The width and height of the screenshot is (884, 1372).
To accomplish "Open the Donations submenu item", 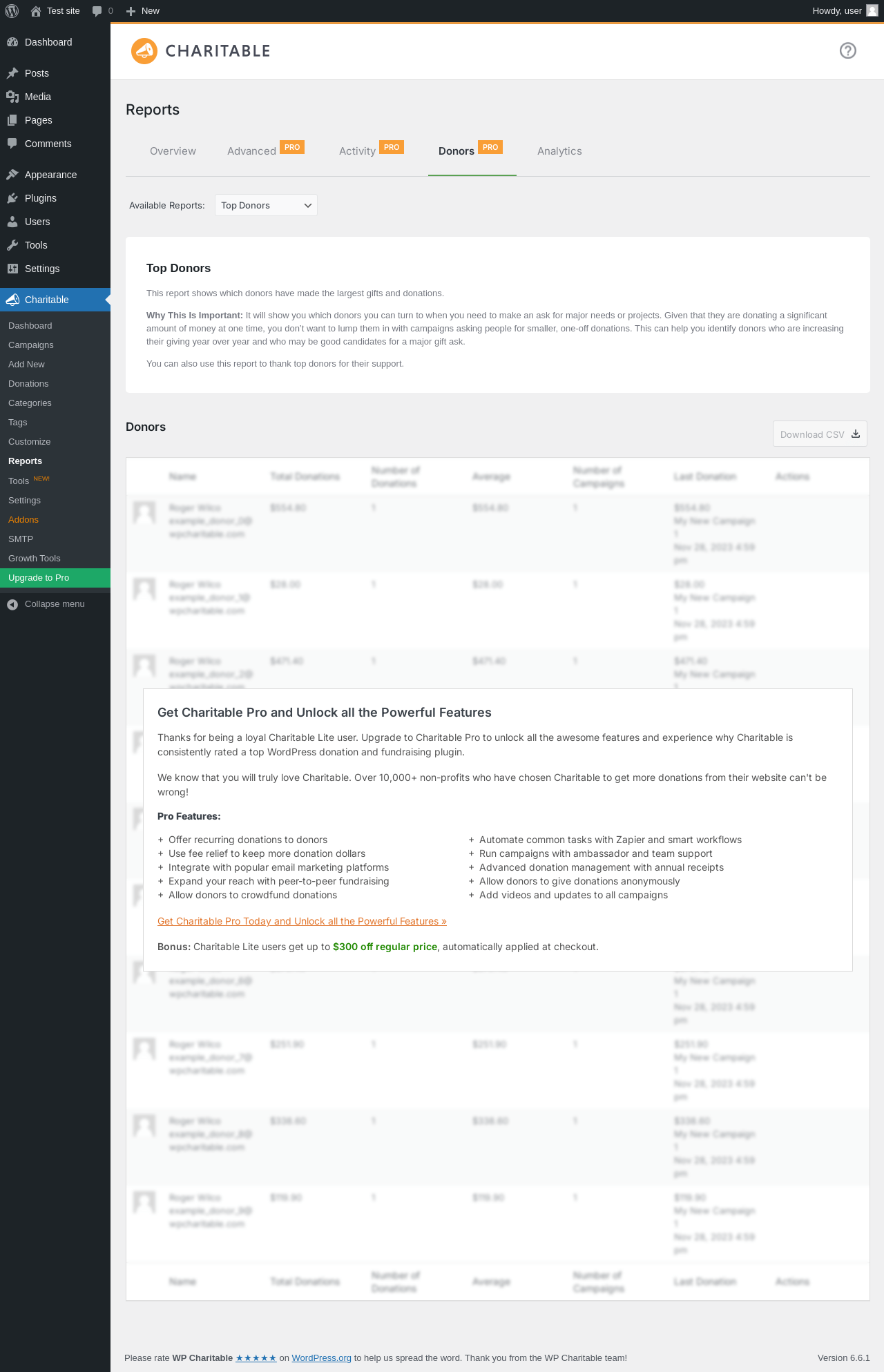I will coord(55,384).
